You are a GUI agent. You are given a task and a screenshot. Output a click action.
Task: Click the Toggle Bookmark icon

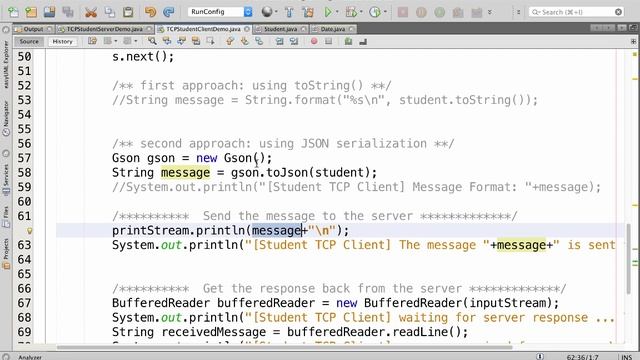click(259, 41)
